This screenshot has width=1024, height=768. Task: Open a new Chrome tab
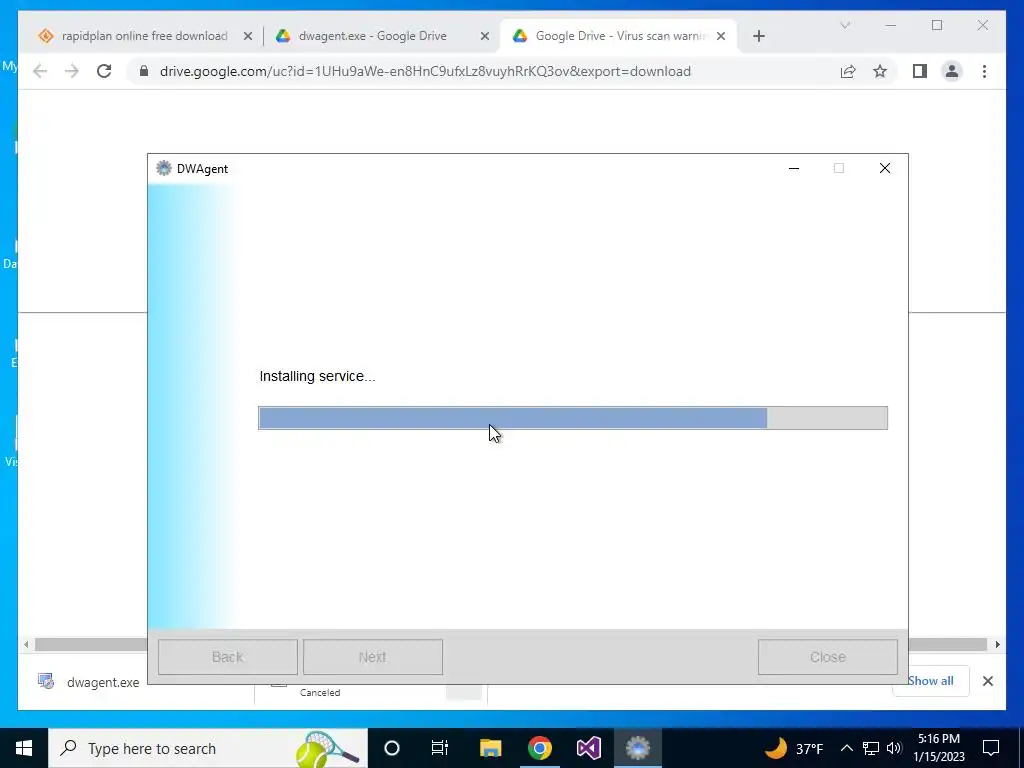pyautogui.click(x=758, y=37)
